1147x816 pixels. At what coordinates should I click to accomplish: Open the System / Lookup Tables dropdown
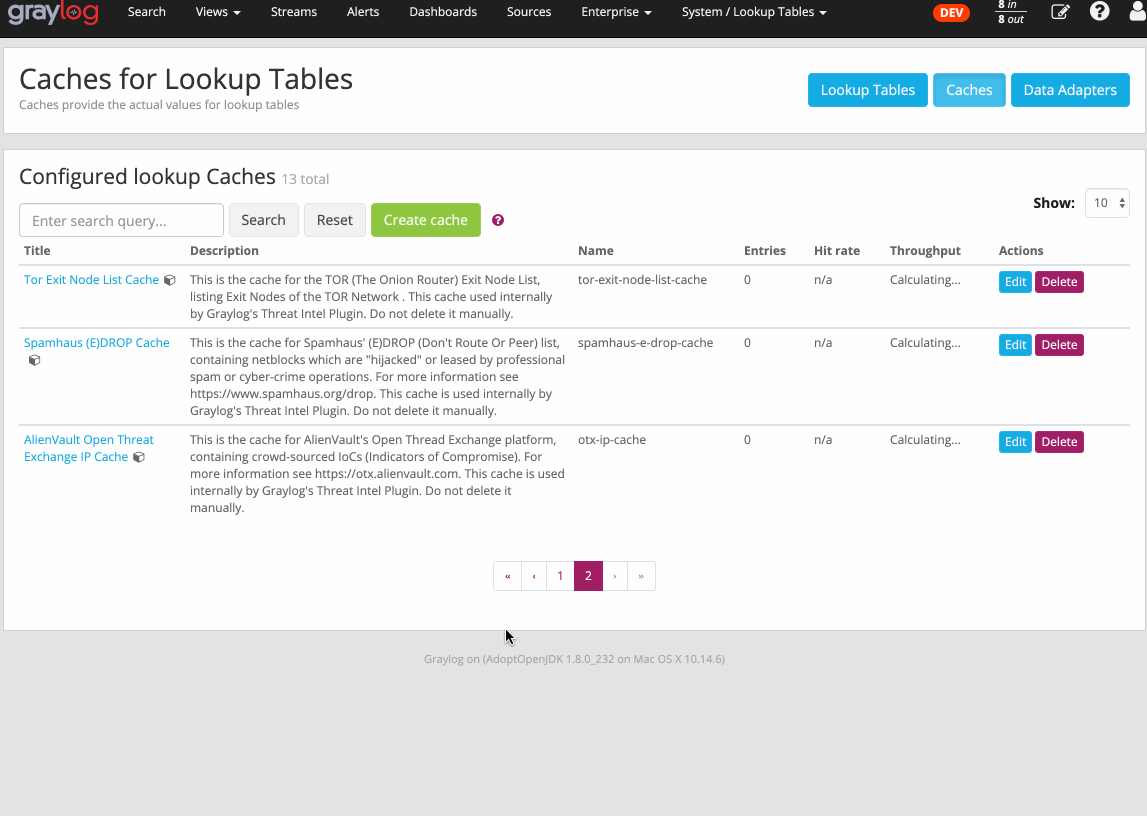pyautogui.click(x=754, y=12)
